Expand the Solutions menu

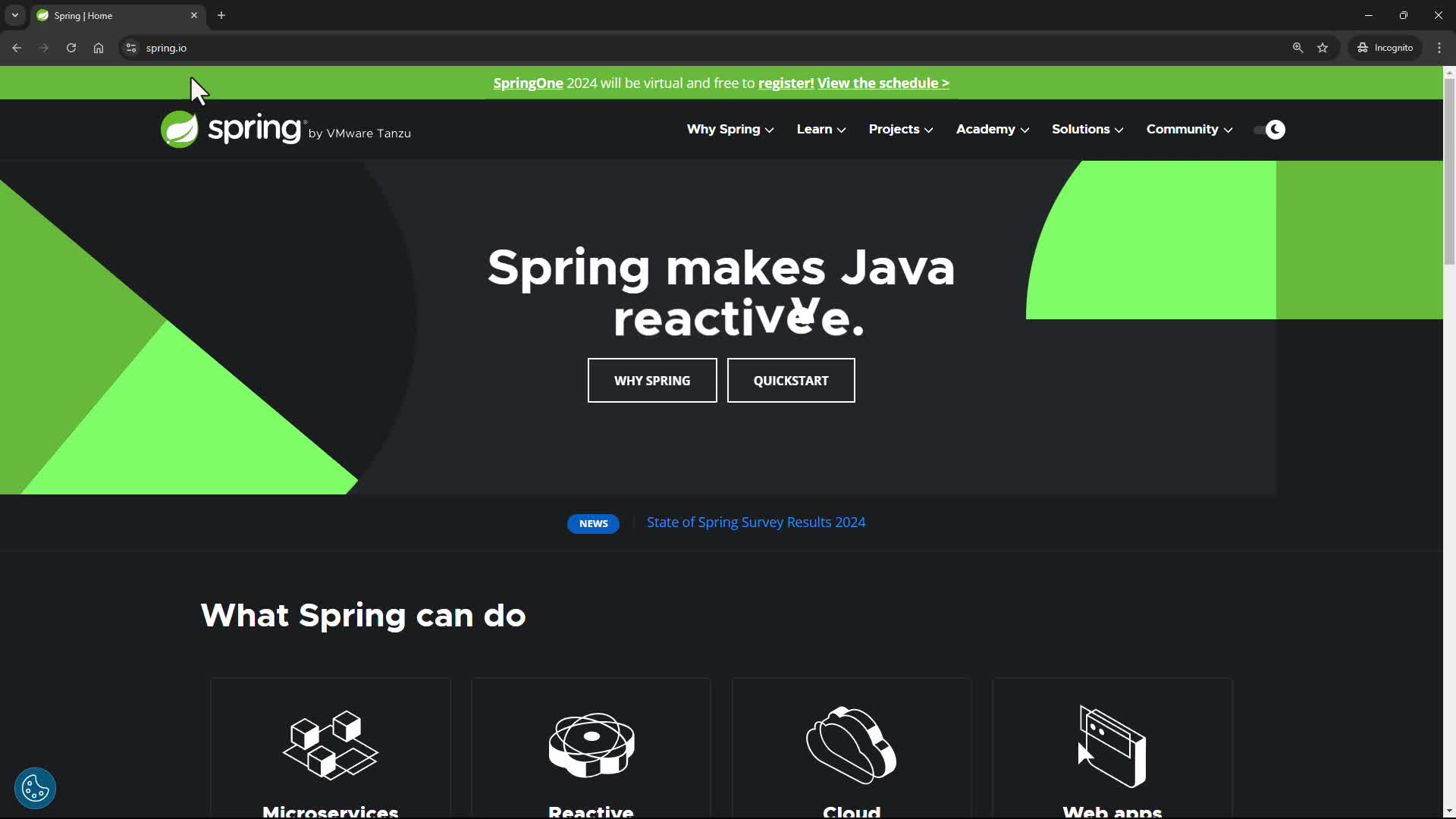(x=1087, y=130)
